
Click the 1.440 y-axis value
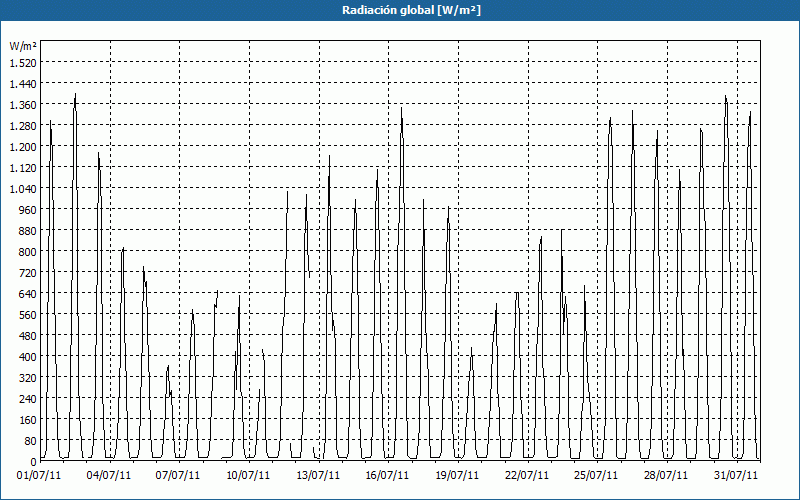click(23, 84)
